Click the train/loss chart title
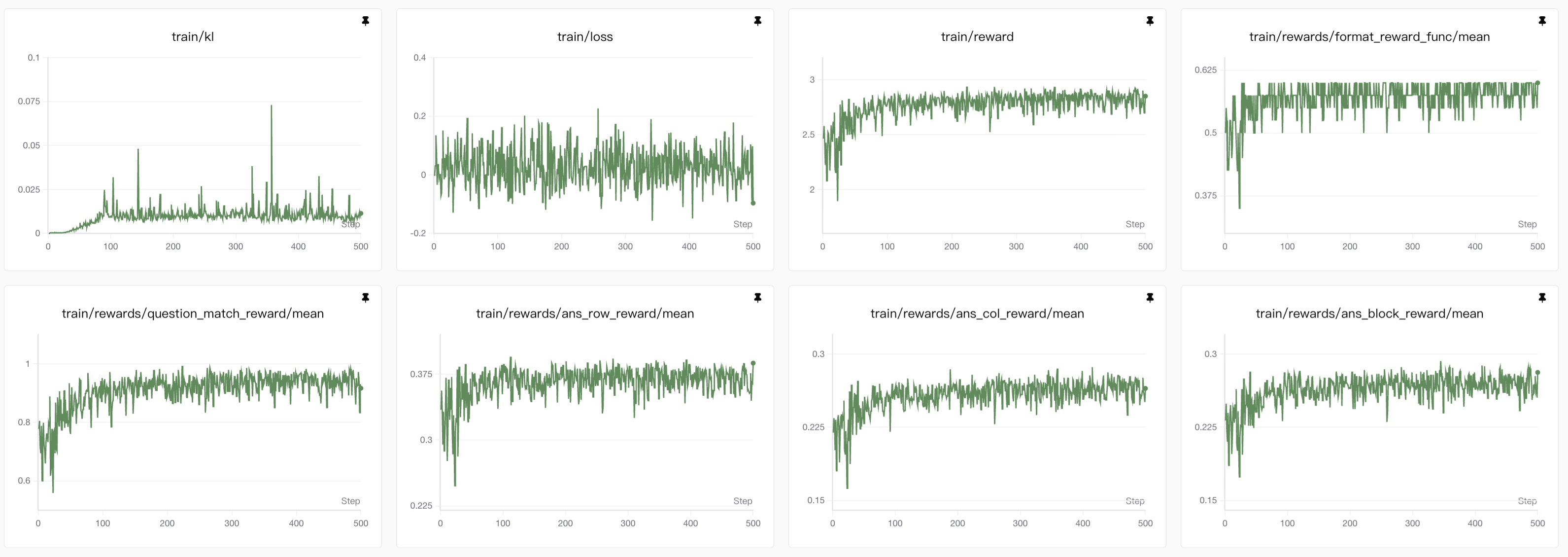The width and height of the screenshot is (1568, 557). coord(584,36)
